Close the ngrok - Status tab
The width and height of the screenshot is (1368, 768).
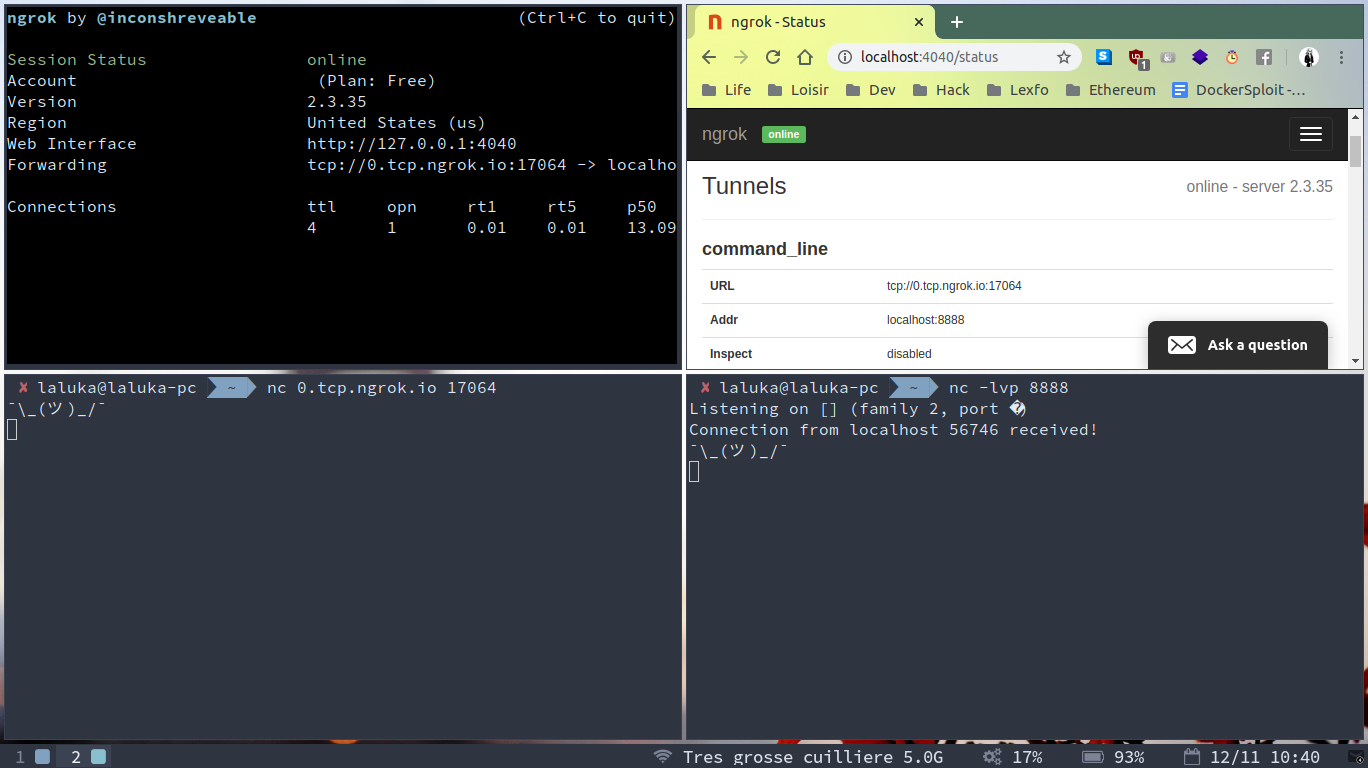tap(918, 21)
